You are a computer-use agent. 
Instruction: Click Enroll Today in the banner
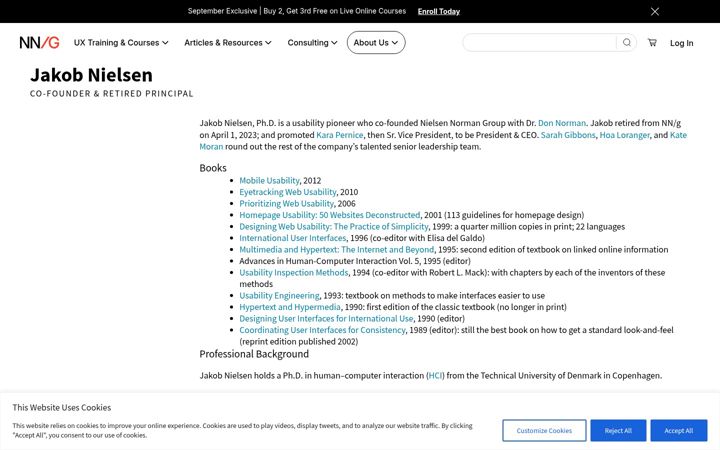[x=439, y=11]
